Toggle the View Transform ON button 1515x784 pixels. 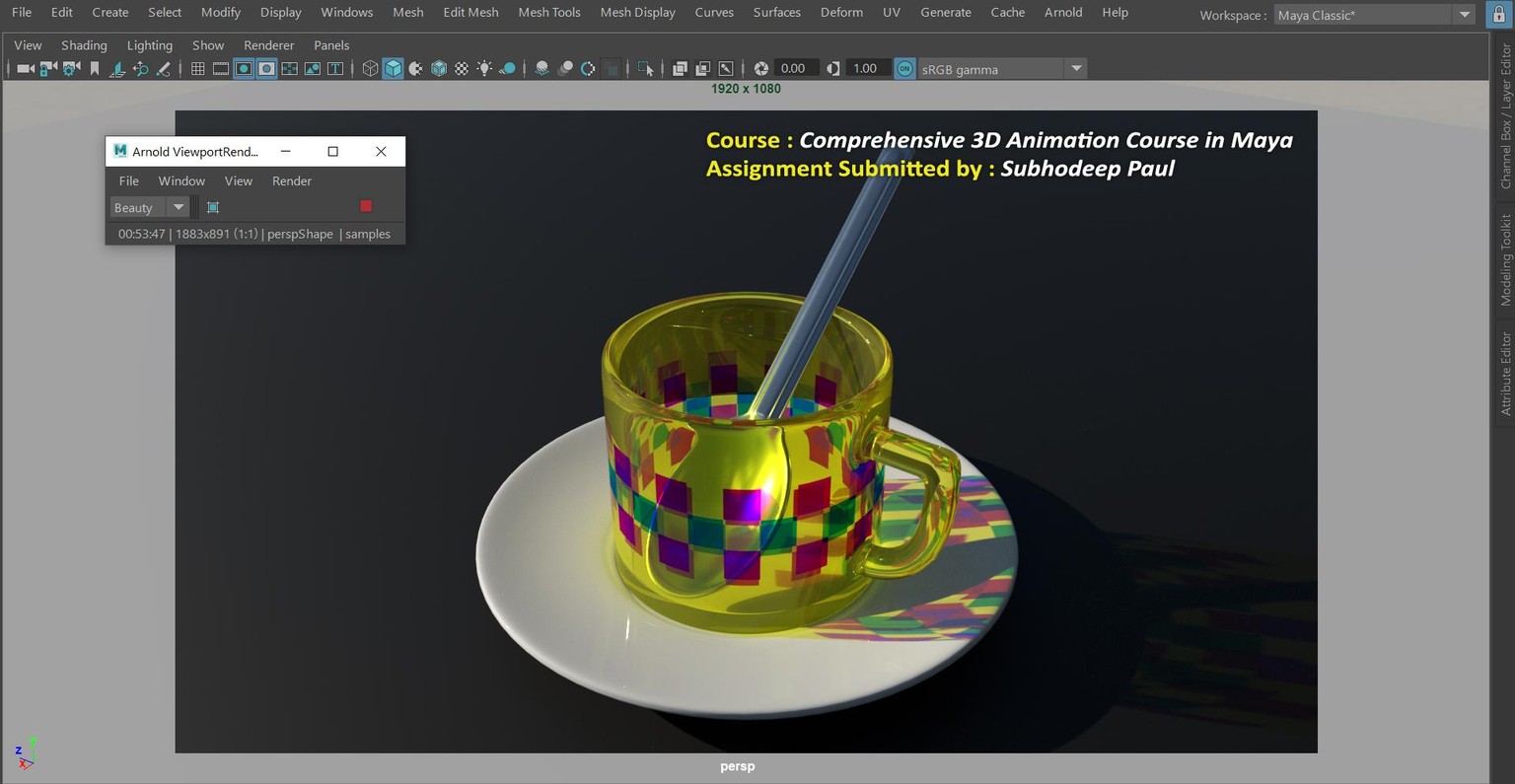904,68
